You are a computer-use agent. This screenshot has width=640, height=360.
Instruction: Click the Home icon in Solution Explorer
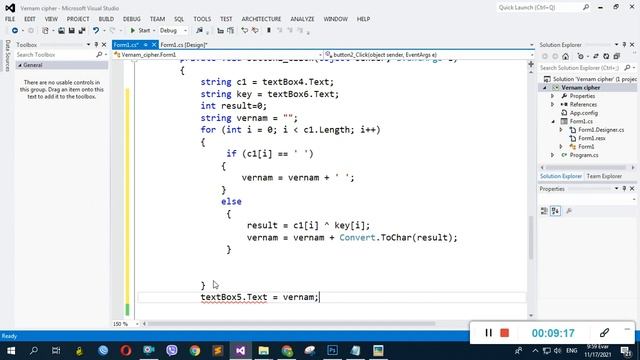point(565,56)
